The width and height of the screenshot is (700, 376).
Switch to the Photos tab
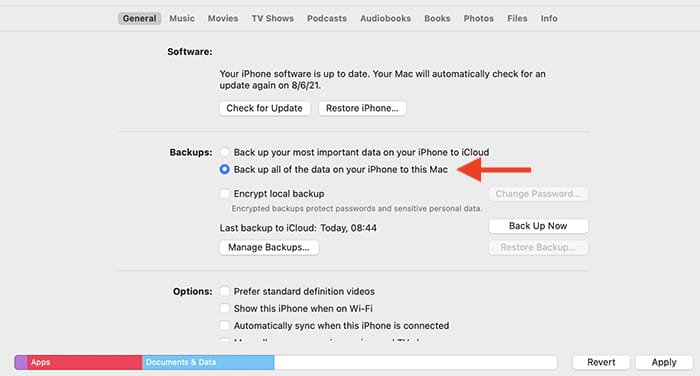[479, 18]
